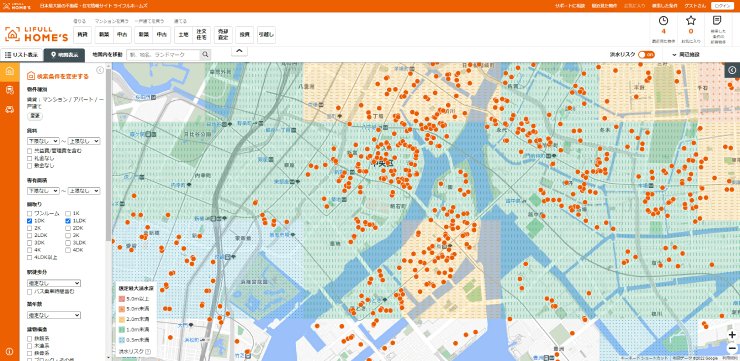740x361 pixels.
Task: Check the 1K layout checkbox
Action: pos(68,213)
